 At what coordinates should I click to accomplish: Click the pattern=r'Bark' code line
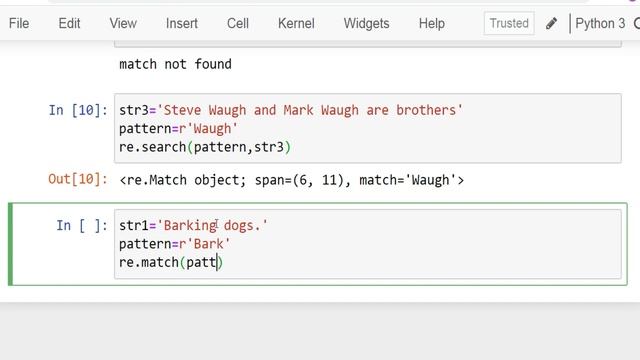(x=174, y=244)
